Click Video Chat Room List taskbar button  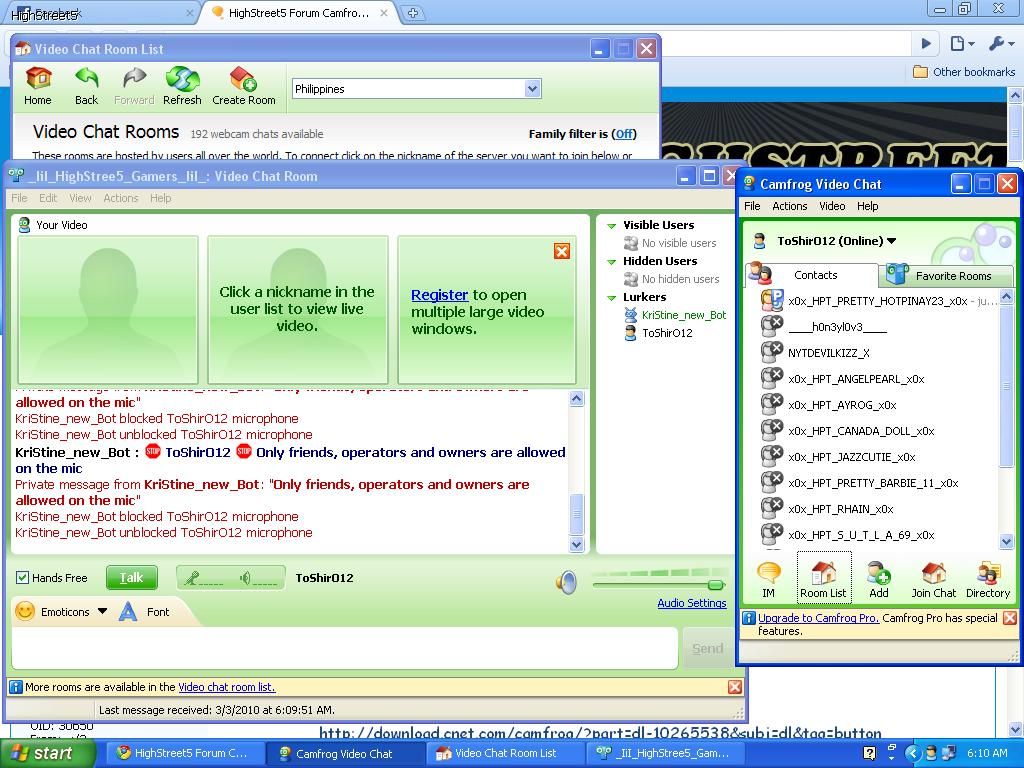tap(505, 753)
